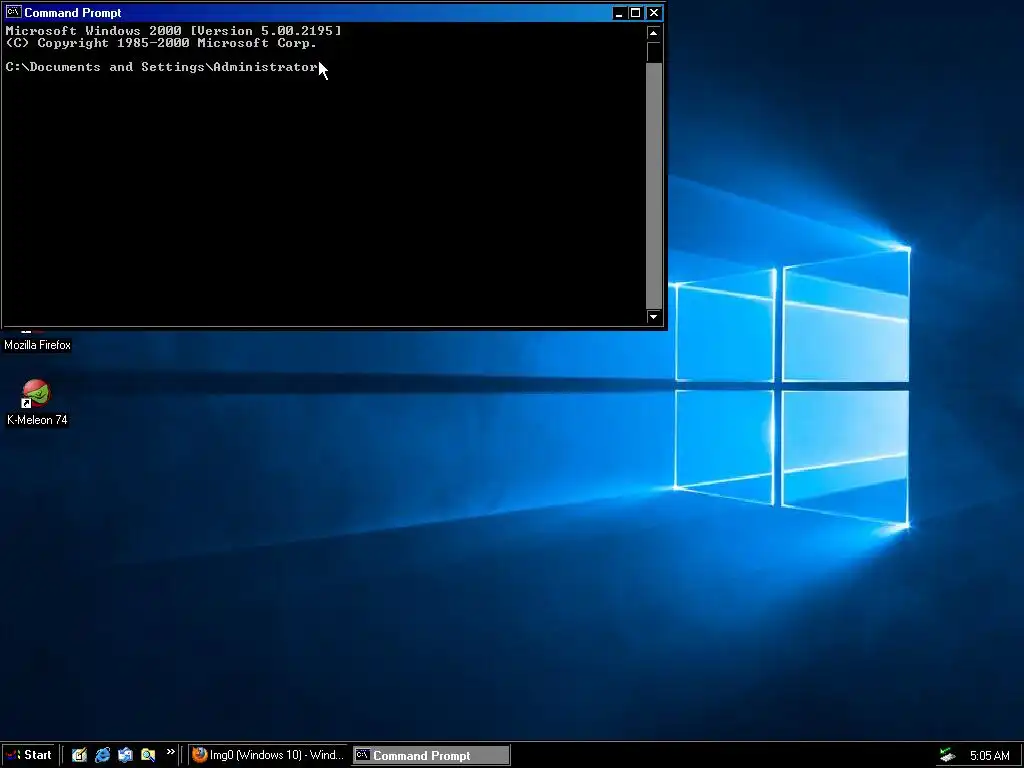Click the search folder quick launch icon

pos(148,755)
